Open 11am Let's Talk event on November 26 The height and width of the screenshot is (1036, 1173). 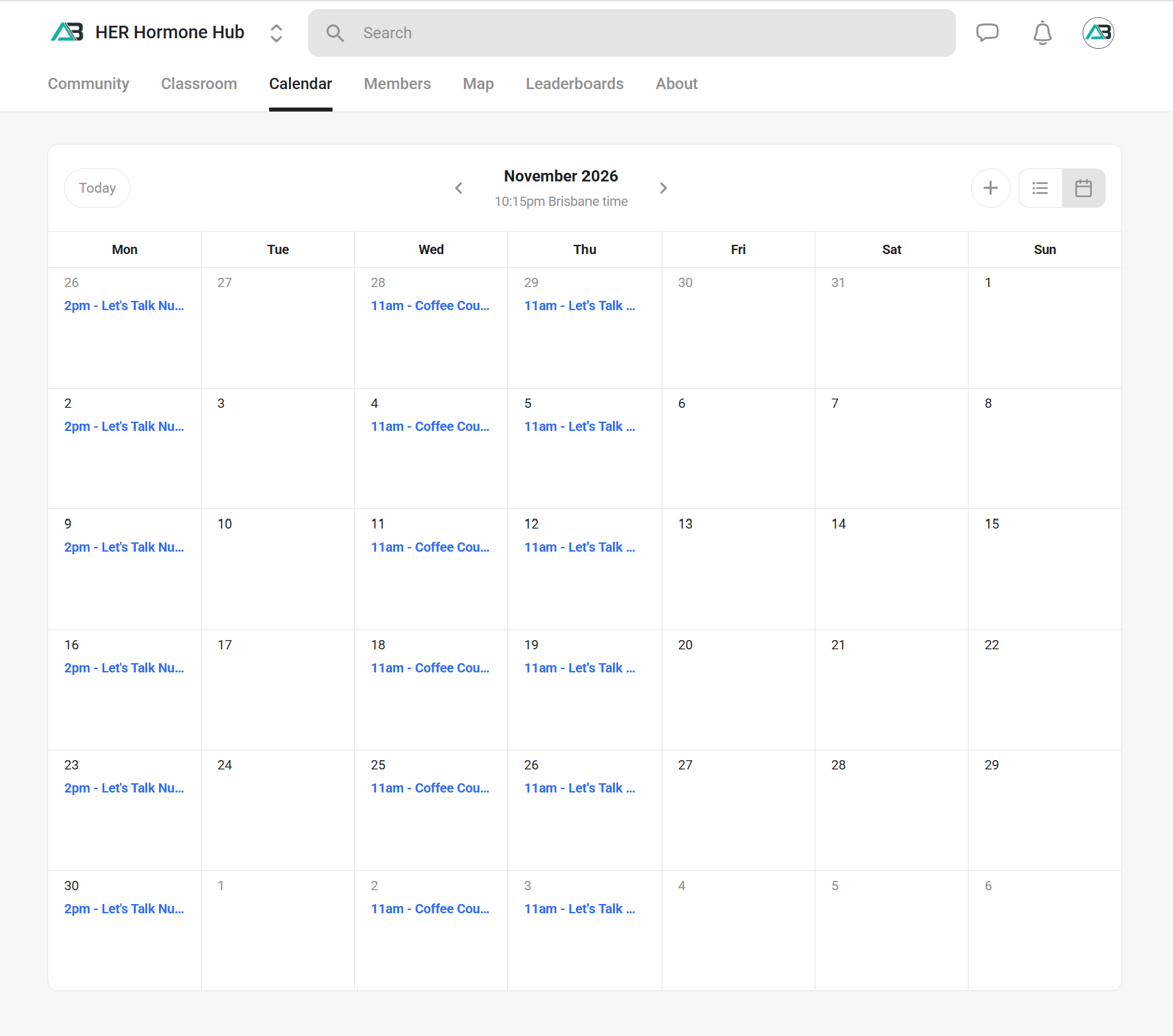coord(579,788)
